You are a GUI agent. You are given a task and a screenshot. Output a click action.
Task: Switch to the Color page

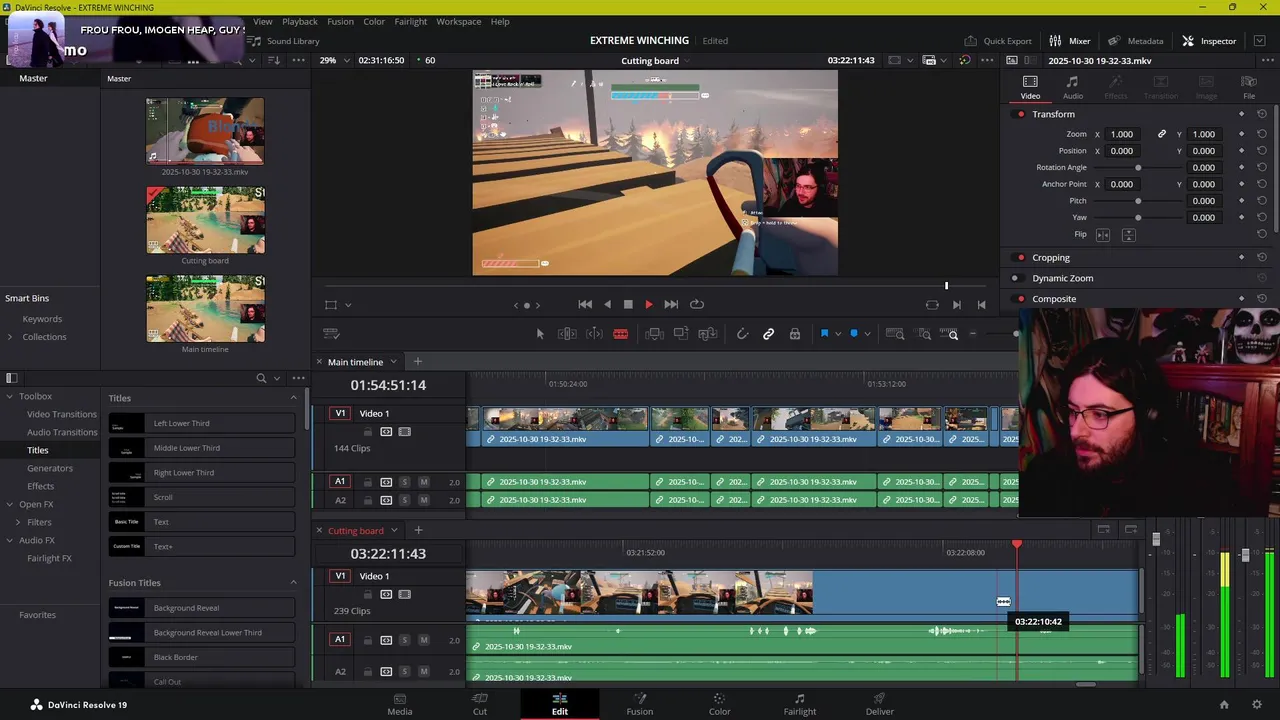719,704
